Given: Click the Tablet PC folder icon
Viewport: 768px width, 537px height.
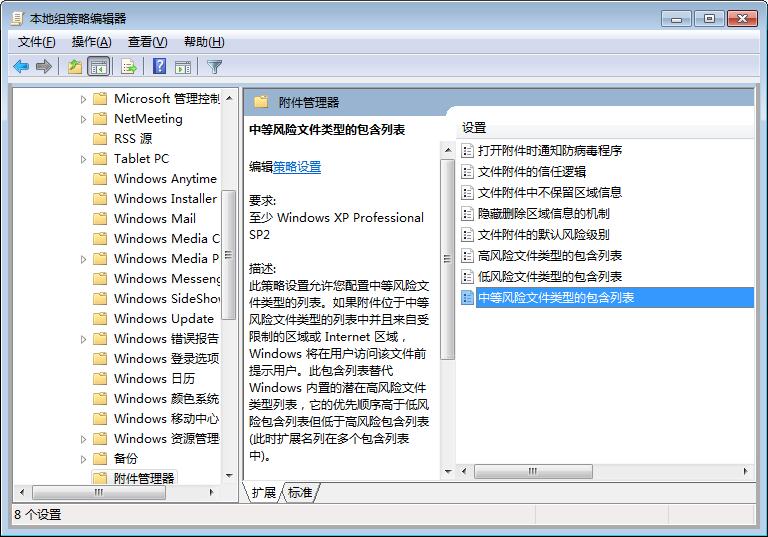Looking at the screenshot, I should [100, 159].
